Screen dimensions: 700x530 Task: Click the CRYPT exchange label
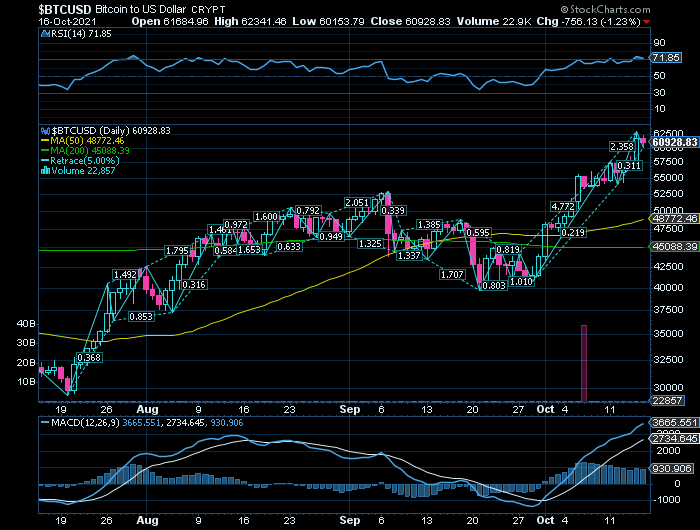[x=208, y=10]
